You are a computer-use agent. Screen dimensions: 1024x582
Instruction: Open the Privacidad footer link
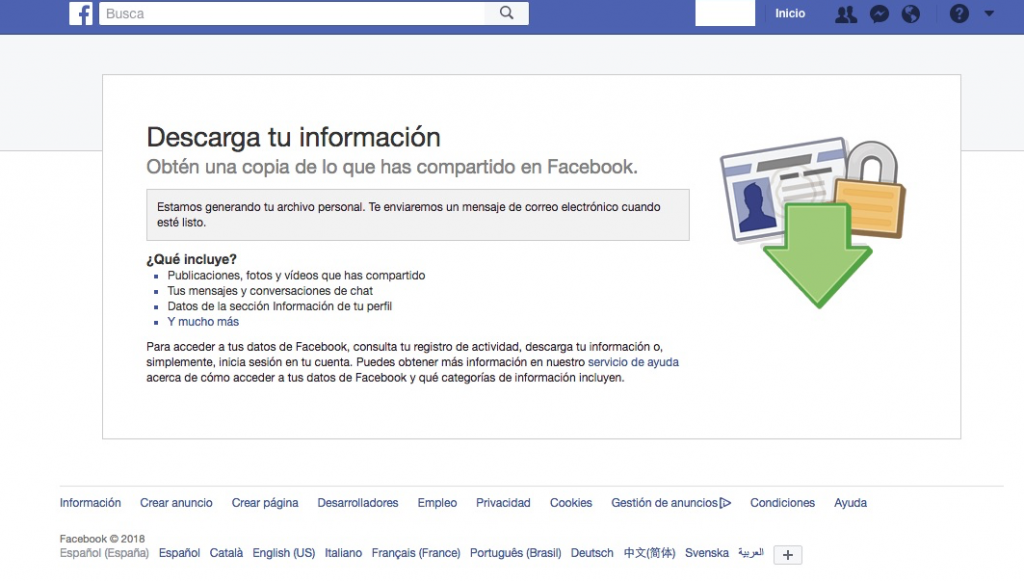[503, 502]
